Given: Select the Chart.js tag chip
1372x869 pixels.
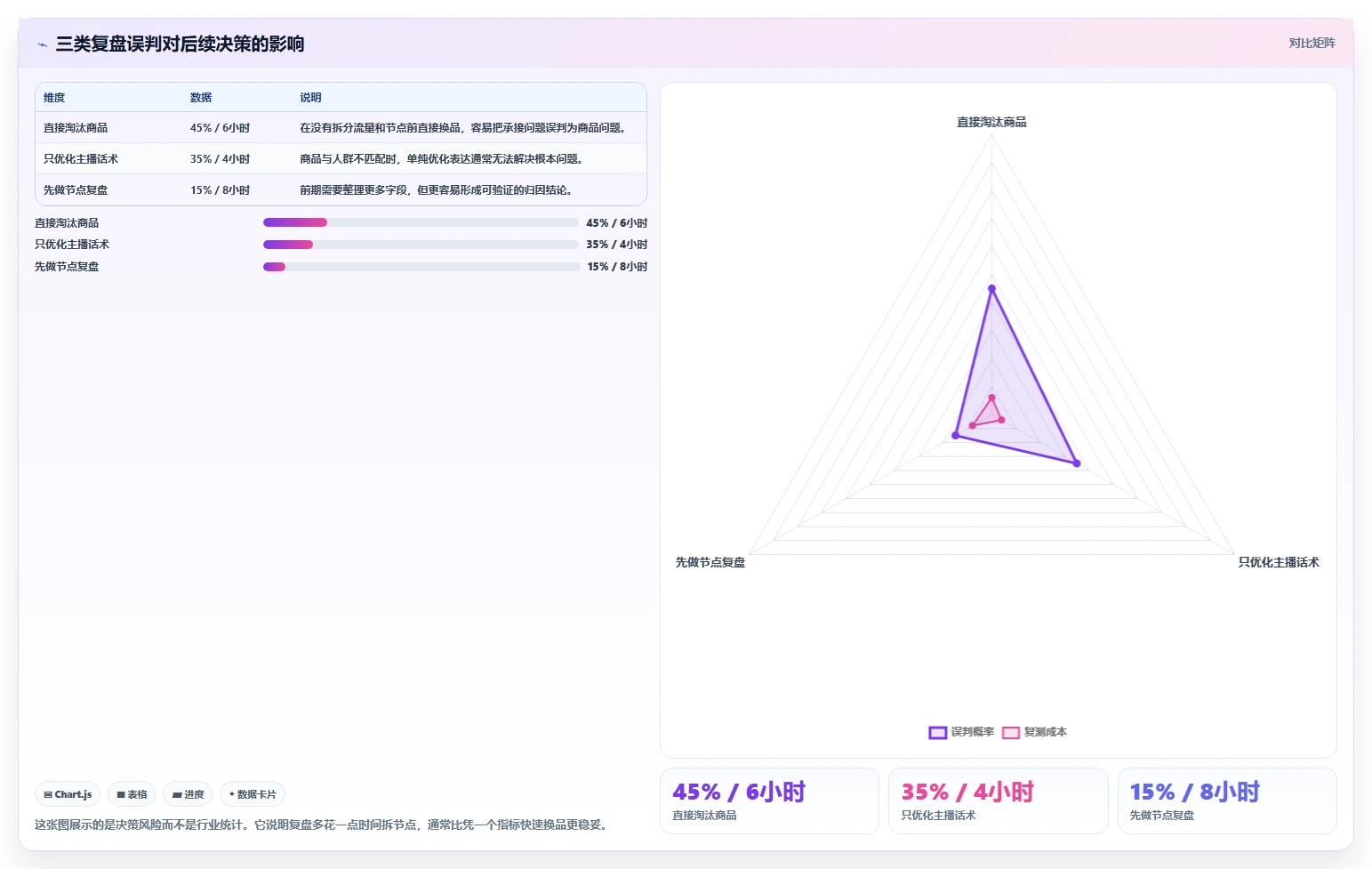Looking at the screenshot, I should pos(68,794).
